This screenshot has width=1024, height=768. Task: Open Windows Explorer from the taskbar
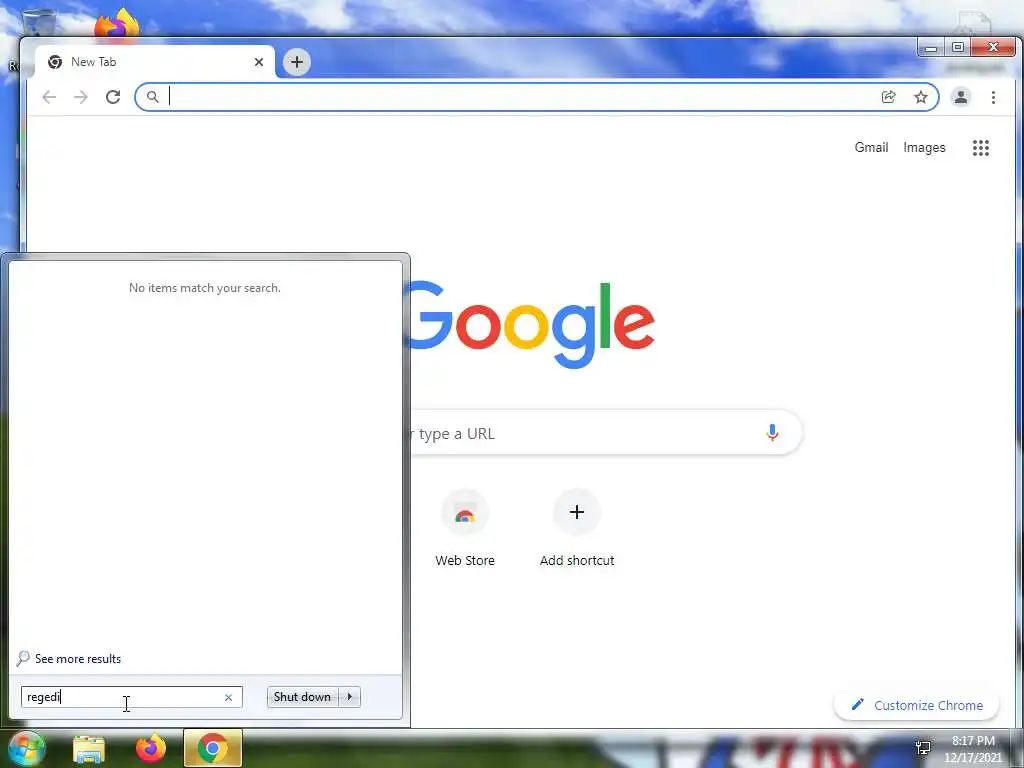[x=89, y=749]
